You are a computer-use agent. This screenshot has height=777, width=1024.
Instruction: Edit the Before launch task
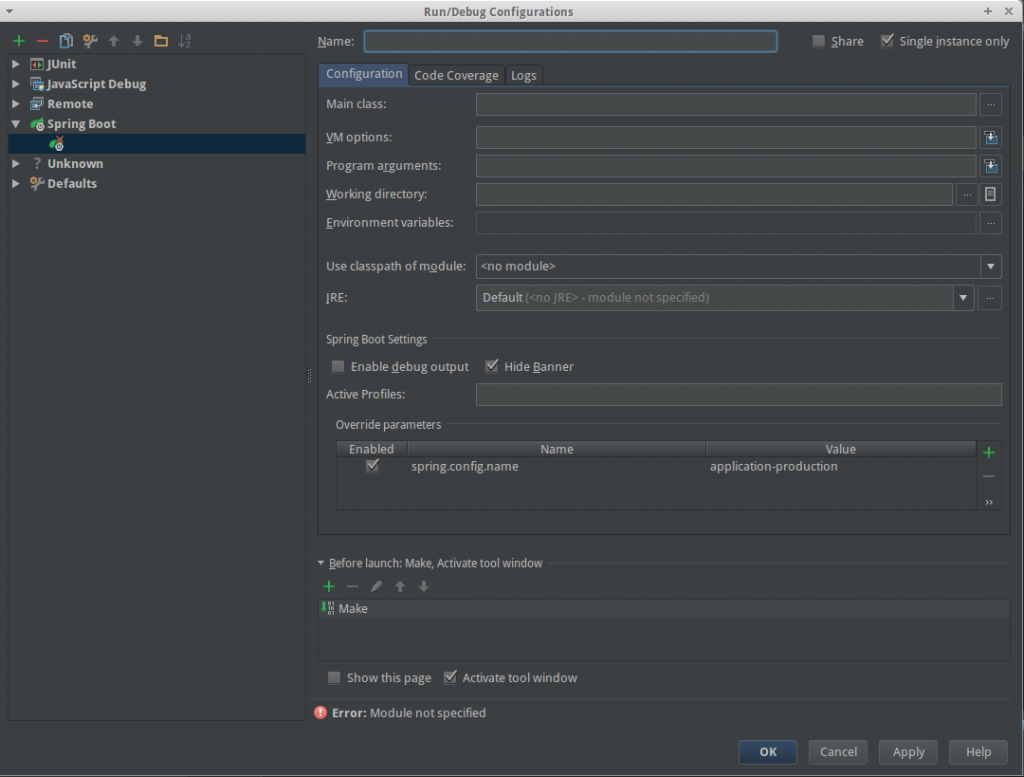(x=376, y=586)
